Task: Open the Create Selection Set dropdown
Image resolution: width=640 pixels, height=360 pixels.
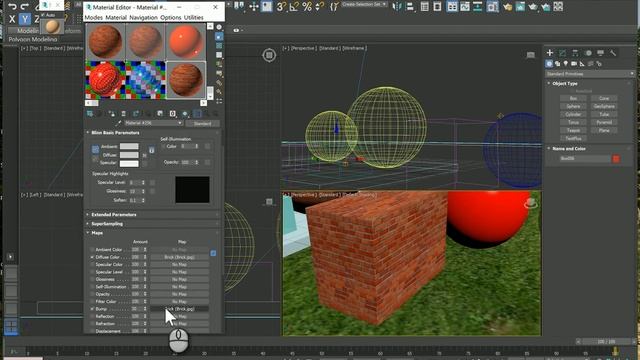Action: click(x=364, y=4)
